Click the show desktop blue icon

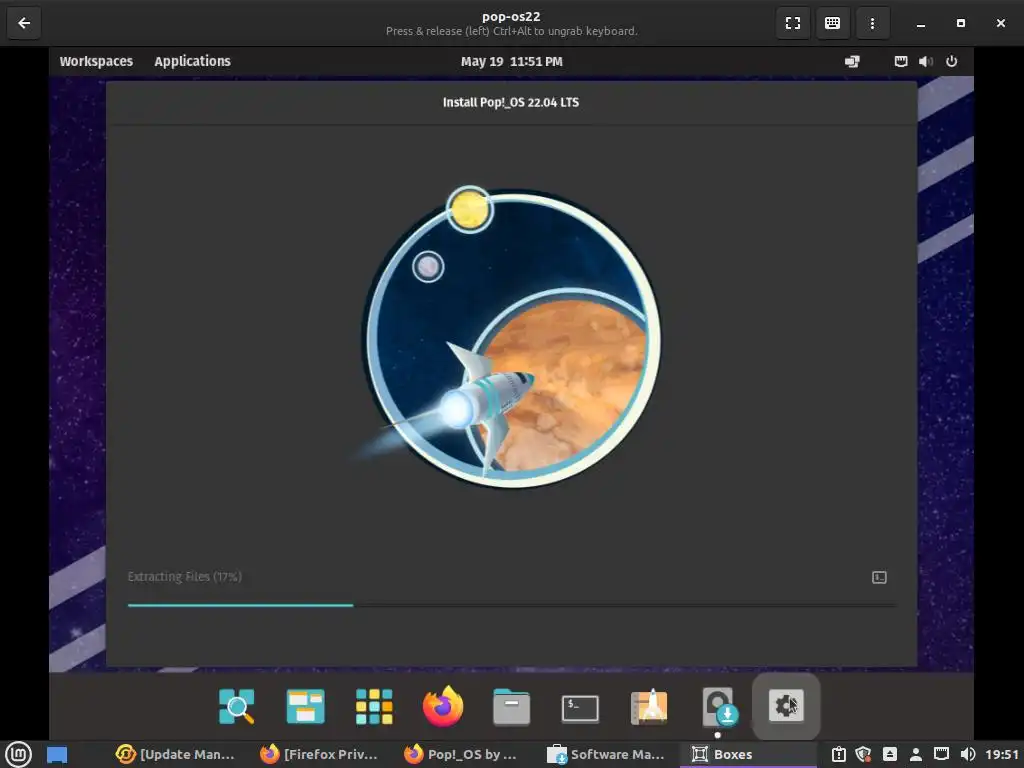tap(57, 754)
